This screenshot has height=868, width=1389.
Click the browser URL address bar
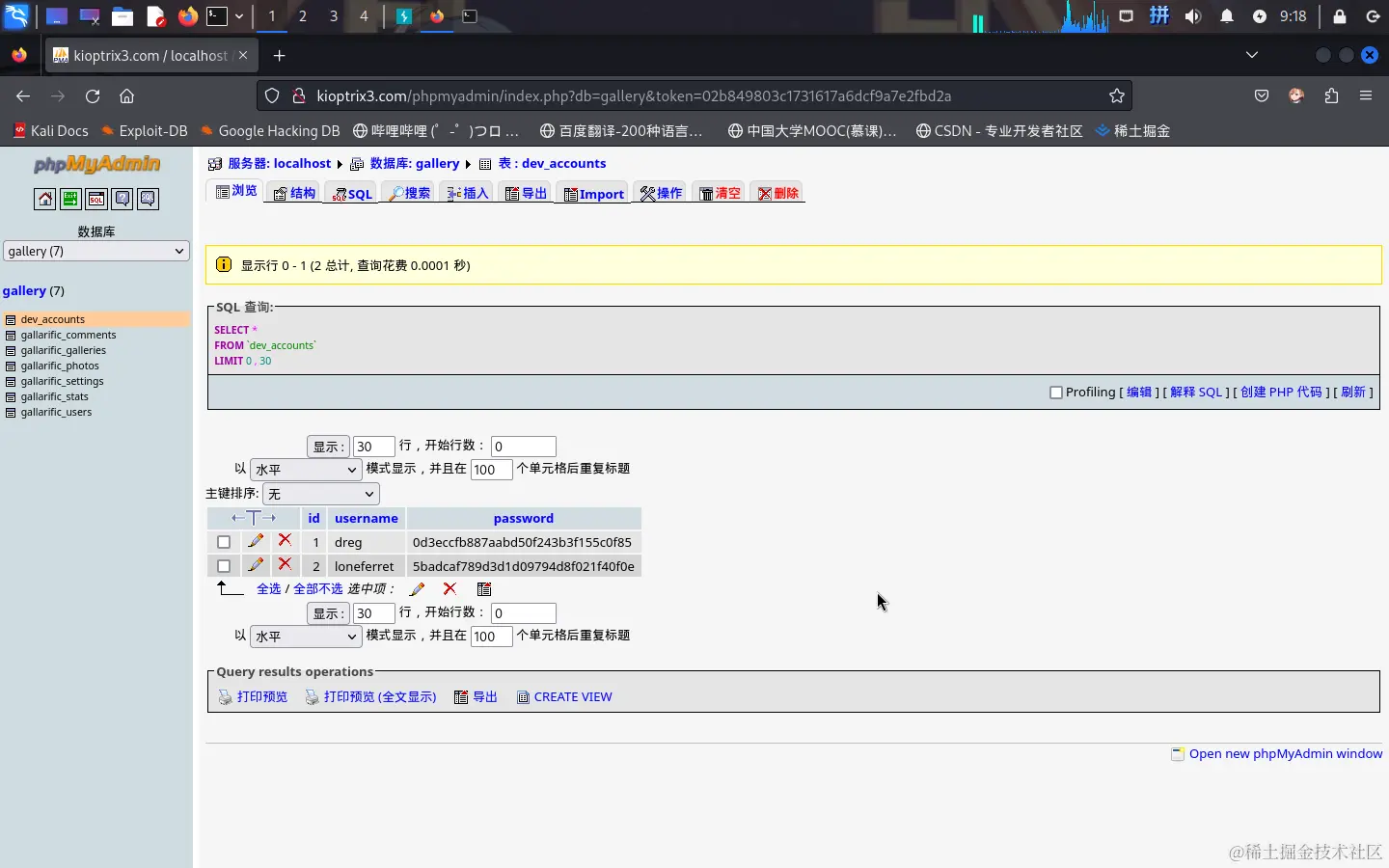click(x=694, y=95)
